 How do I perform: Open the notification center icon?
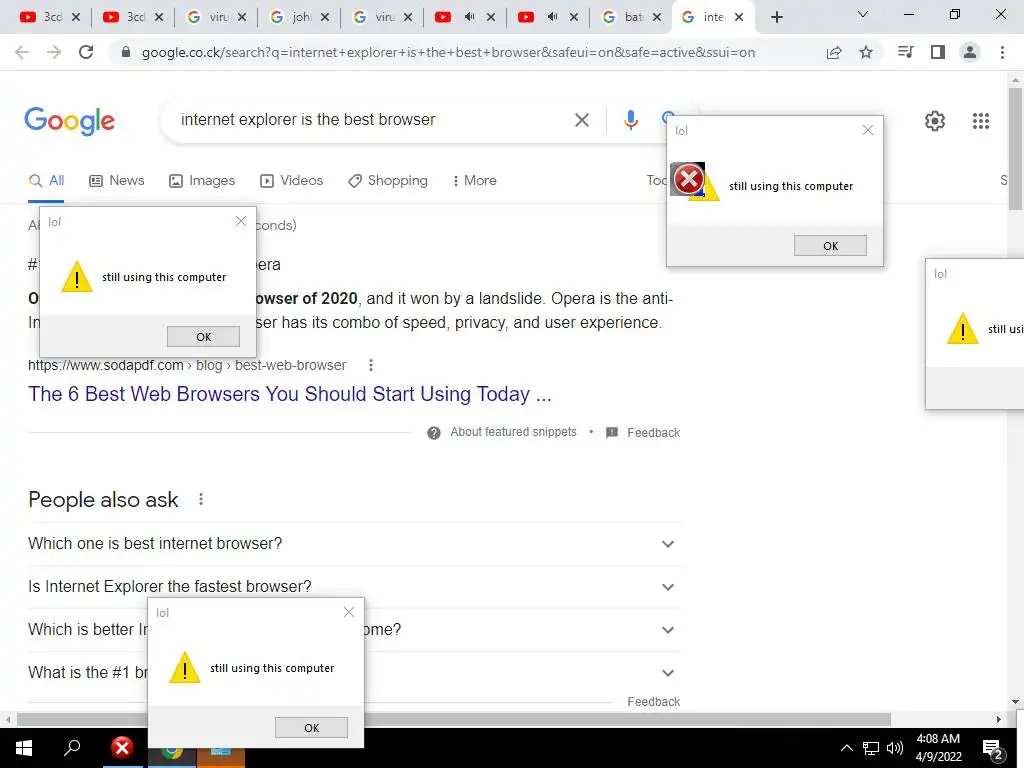993,749
